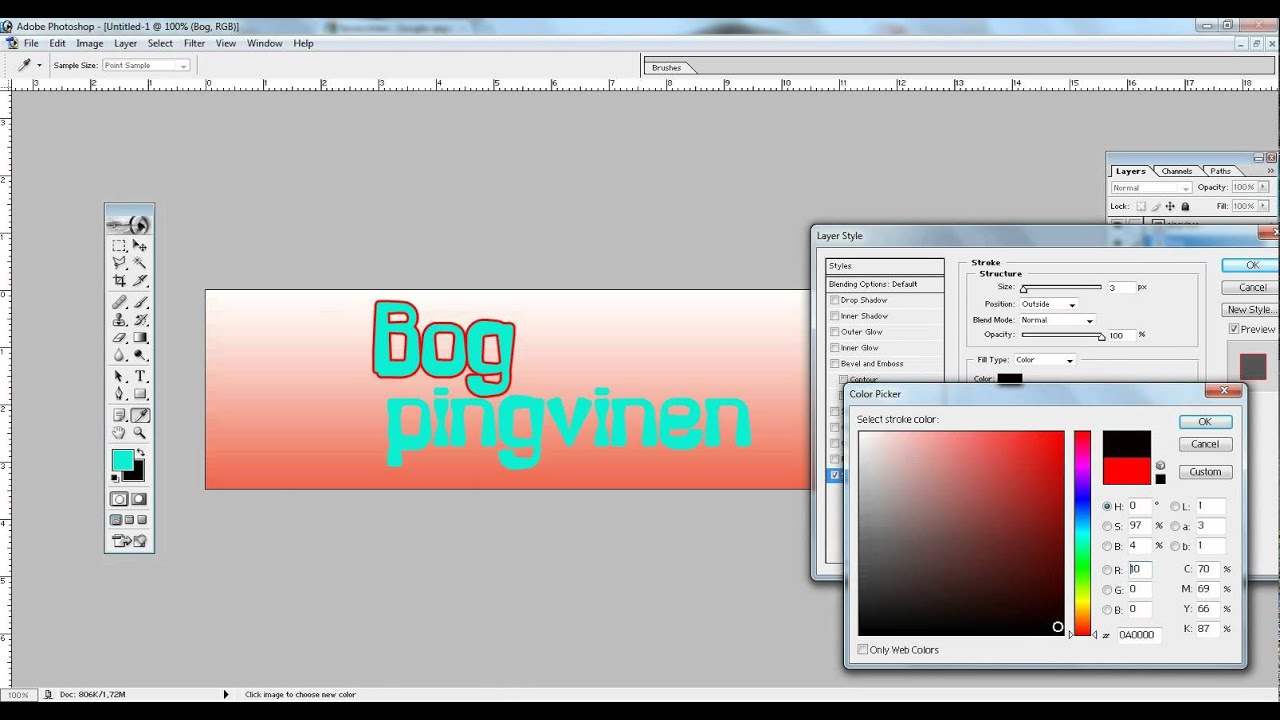Viewport: 1280px width, 720px height.
Task: Switch to the Channels tab
Action: tap(1176, 171)
